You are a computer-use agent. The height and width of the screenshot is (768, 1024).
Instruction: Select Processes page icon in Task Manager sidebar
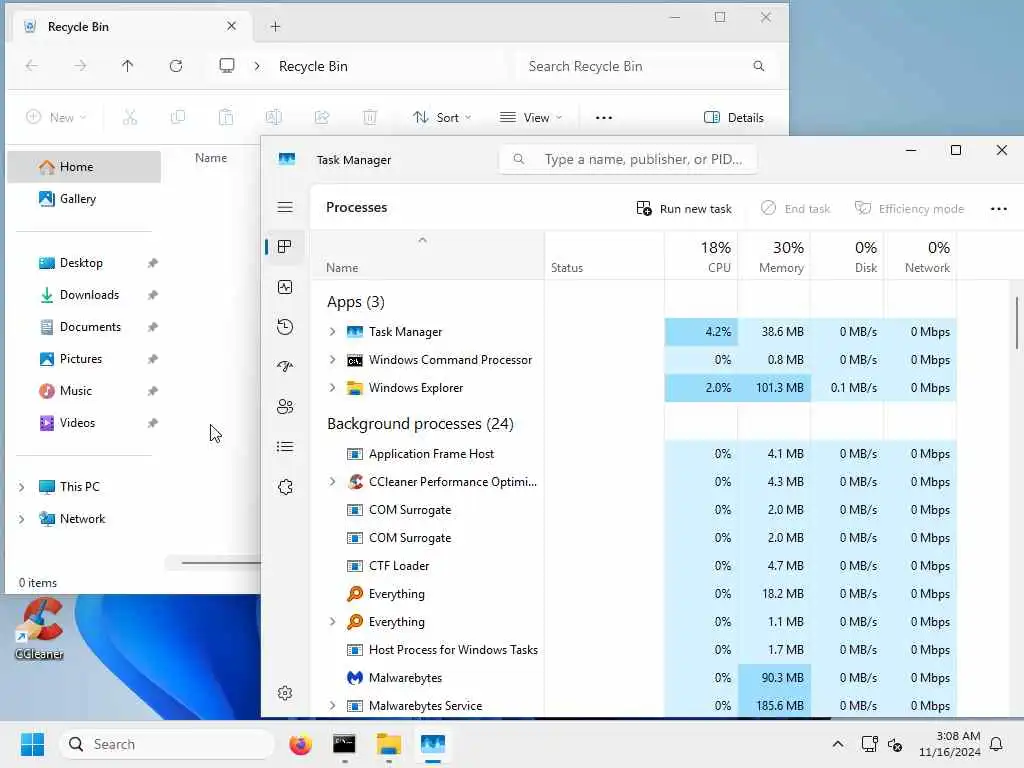(285, 247)
